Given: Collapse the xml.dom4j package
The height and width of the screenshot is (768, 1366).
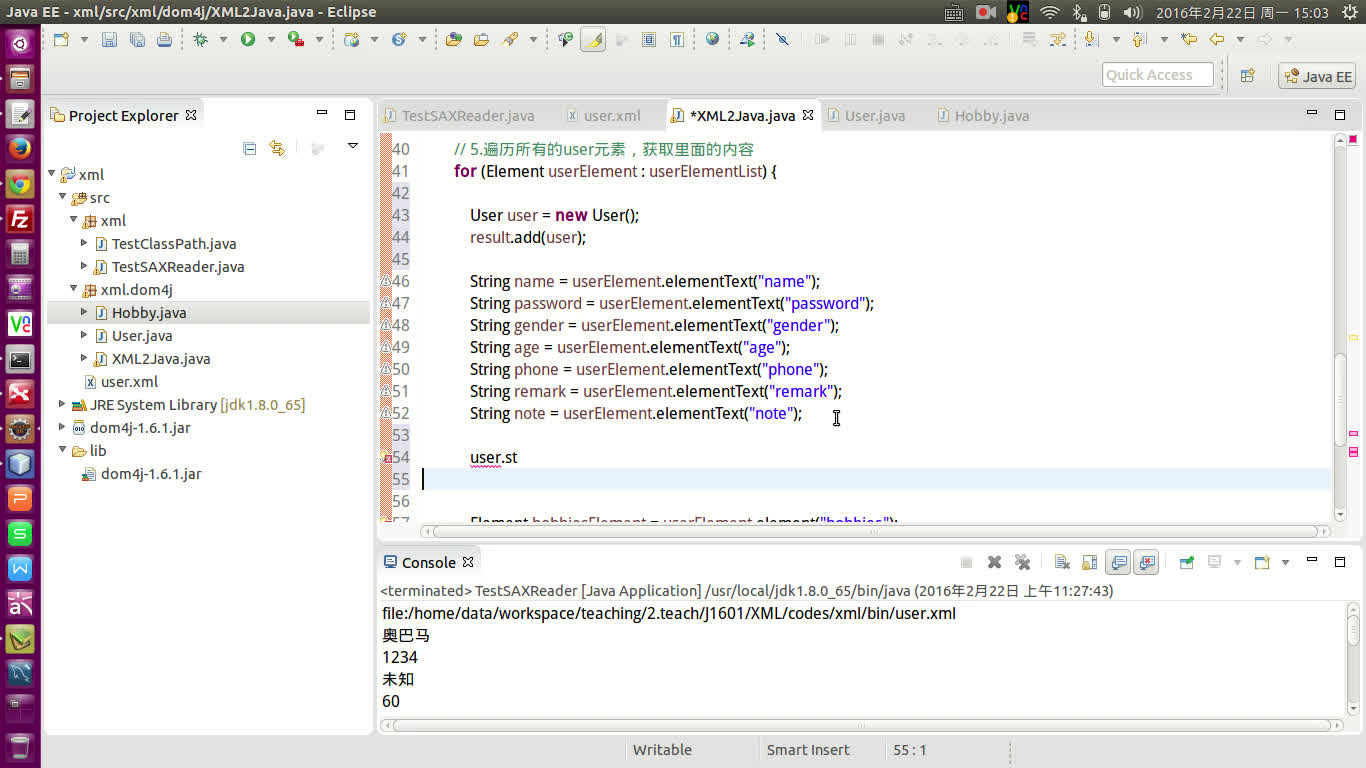Looking at the screenshot, I should (x=73, y=290).
